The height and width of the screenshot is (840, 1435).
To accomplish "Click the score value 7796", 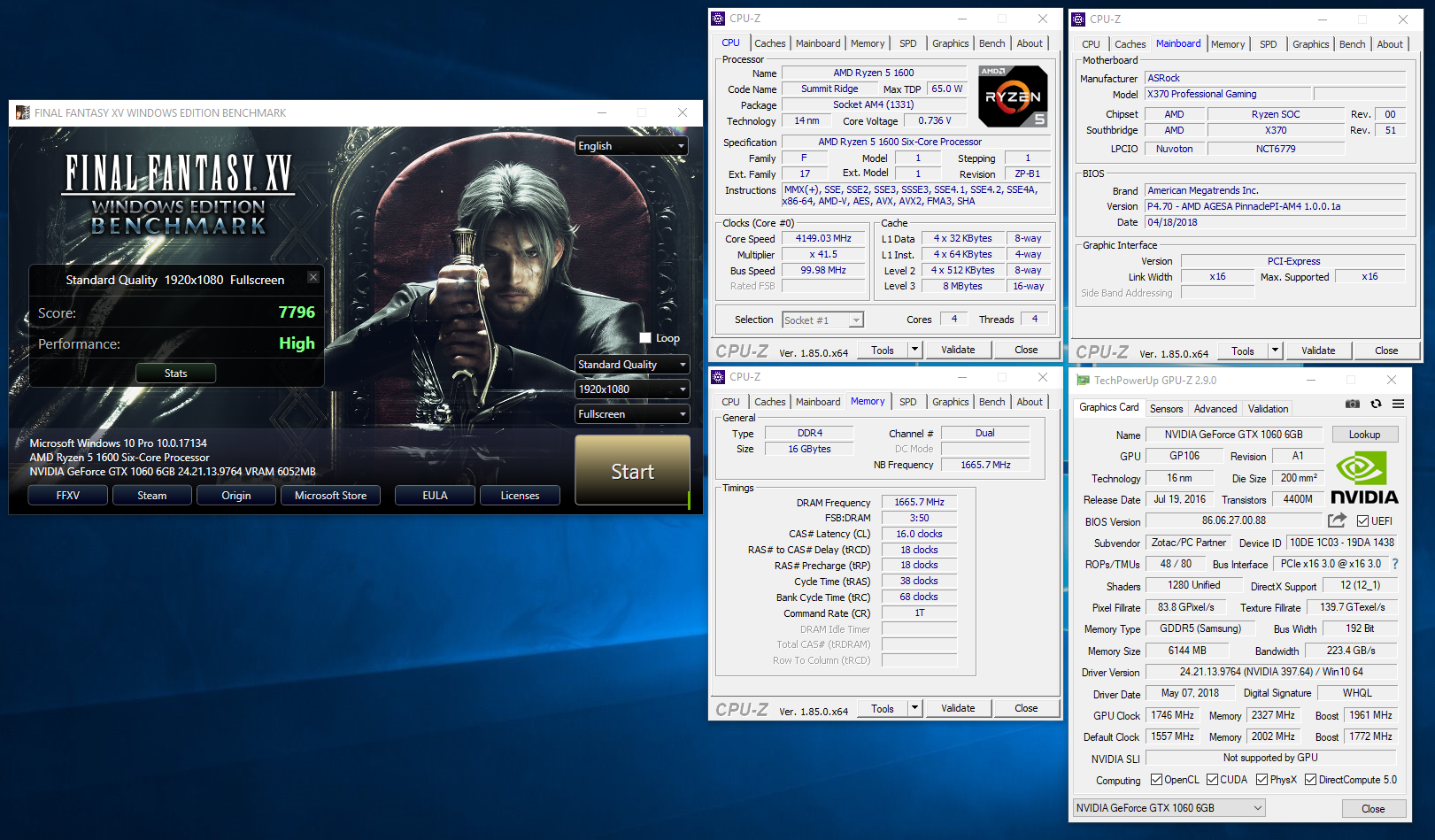I will click(297, 312).
